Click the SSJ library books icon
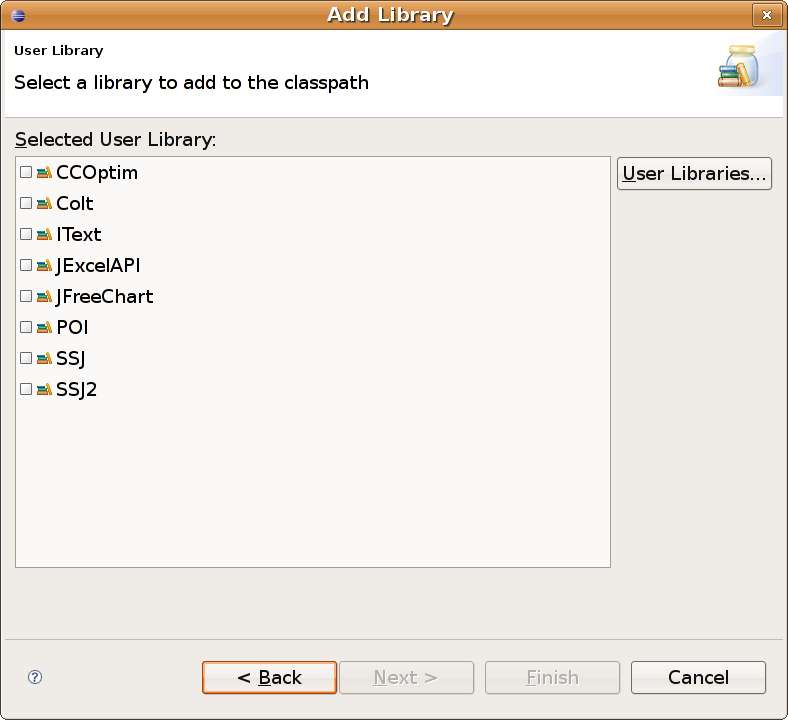788x720 pixels. [44, 358]
